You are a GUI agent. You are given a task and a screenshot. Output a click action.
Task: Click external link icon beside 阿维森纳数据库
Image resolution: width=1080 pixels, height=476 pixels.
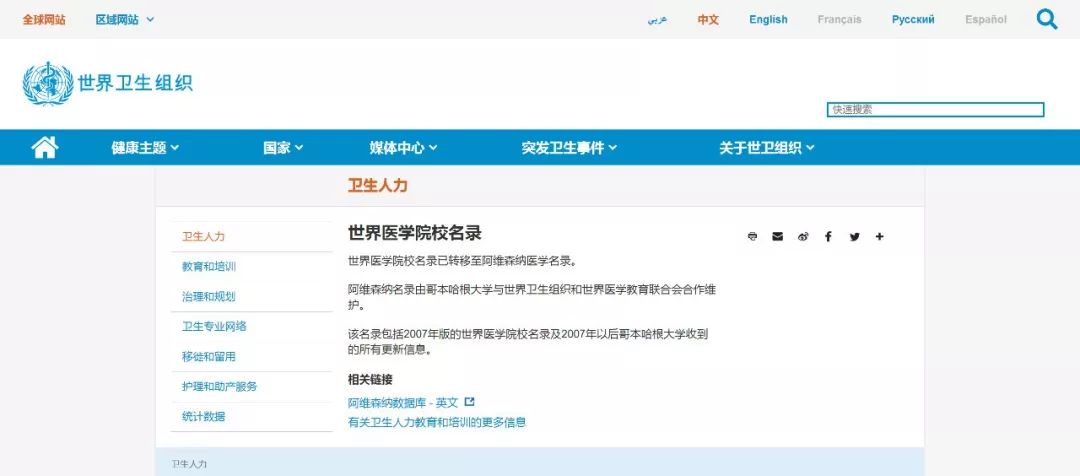pyautogui.click(x=469, y=402)
